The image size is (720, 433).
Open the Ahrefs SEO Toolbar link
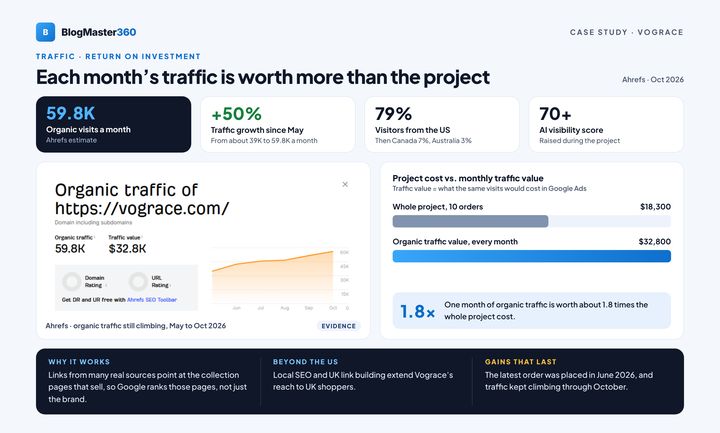tap(152, 300)
